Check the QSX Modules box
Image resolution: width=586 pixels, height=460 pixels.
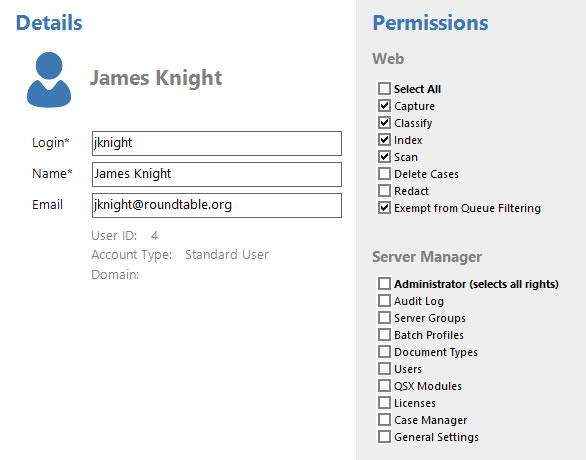click(384, 386)
